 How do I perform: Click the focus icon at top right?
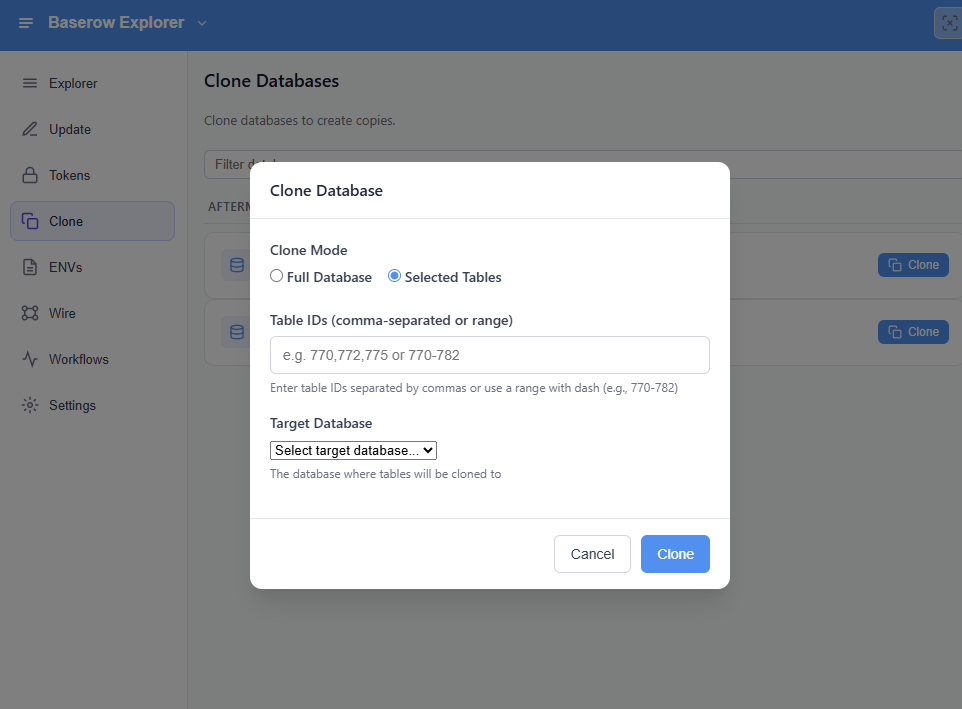[948, 23]
